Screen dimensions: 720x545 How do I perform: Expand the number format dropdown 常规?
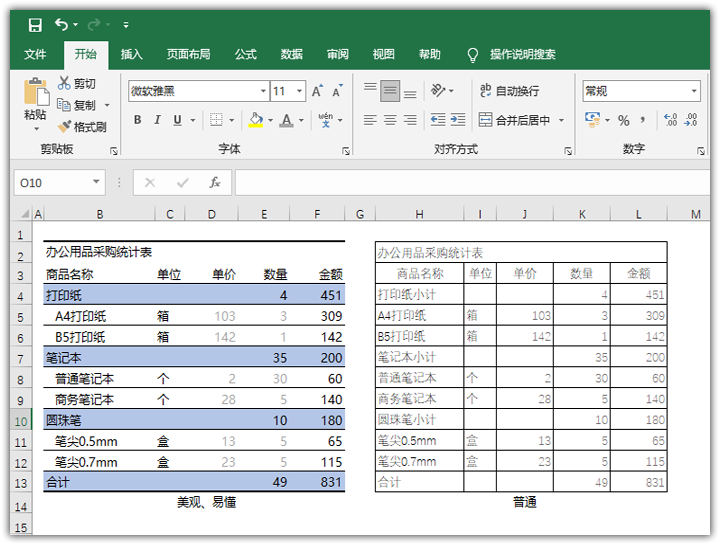point(694,91)
